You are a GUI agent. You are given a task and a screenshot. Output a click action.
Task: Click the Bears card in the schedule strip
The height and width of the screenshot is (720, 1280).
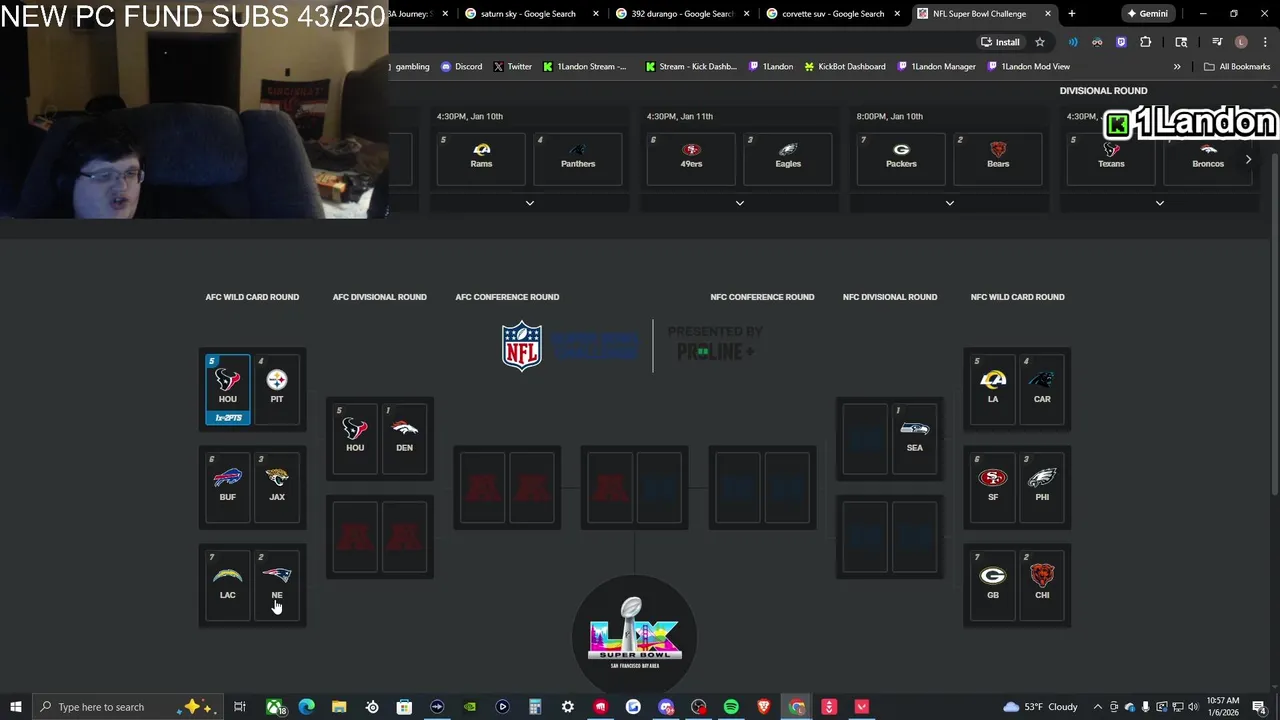tap(998, 158)
